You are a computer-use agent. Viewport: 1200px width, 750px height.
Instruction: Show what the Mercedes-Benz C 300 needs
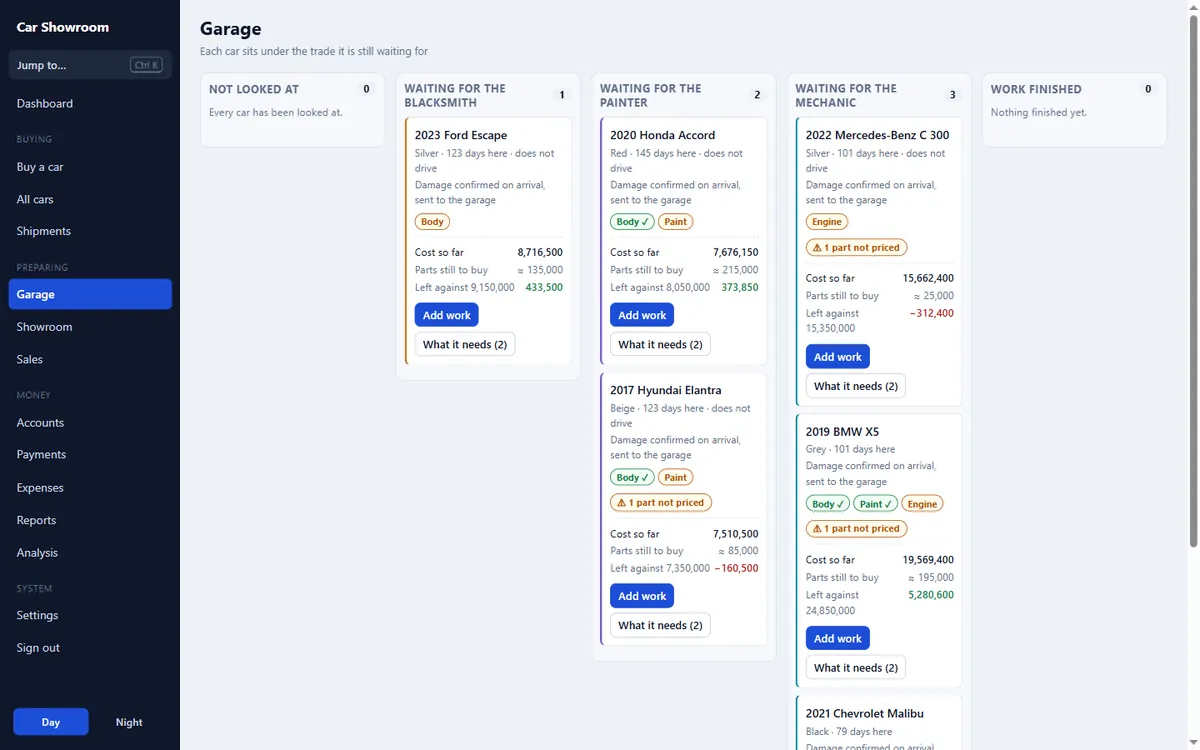click(856, 387)
